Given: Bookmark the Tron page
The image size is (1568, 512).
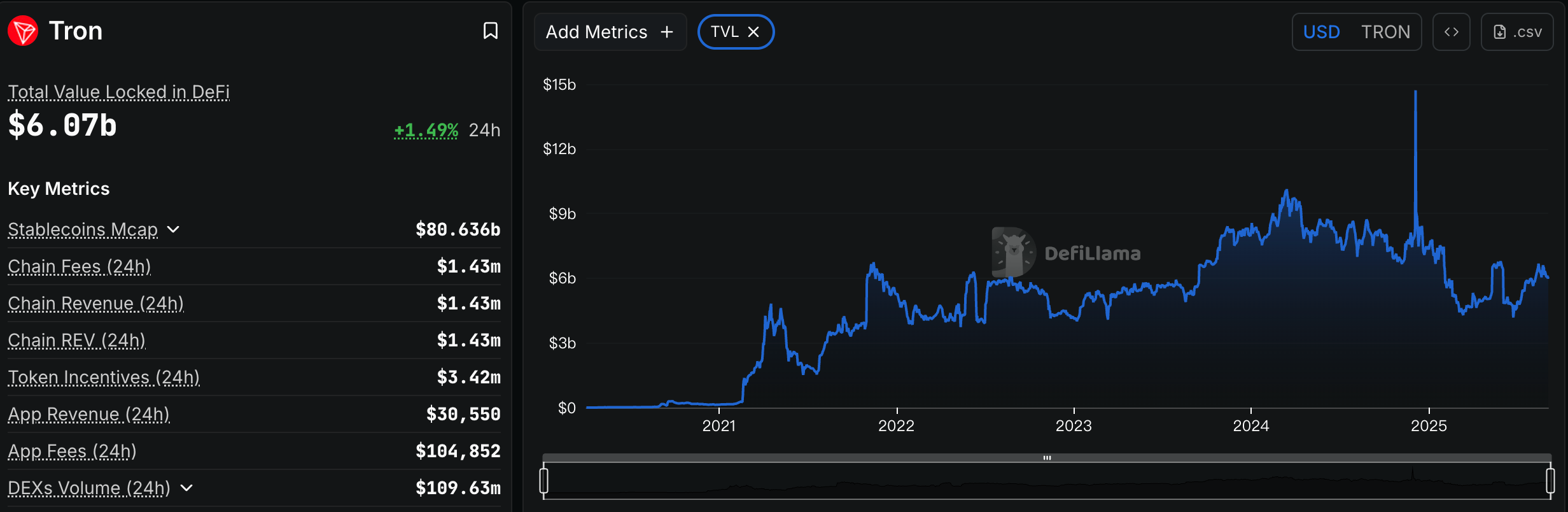Looking at the screenshot, I should pyautogui.click(x=491, y=31).
